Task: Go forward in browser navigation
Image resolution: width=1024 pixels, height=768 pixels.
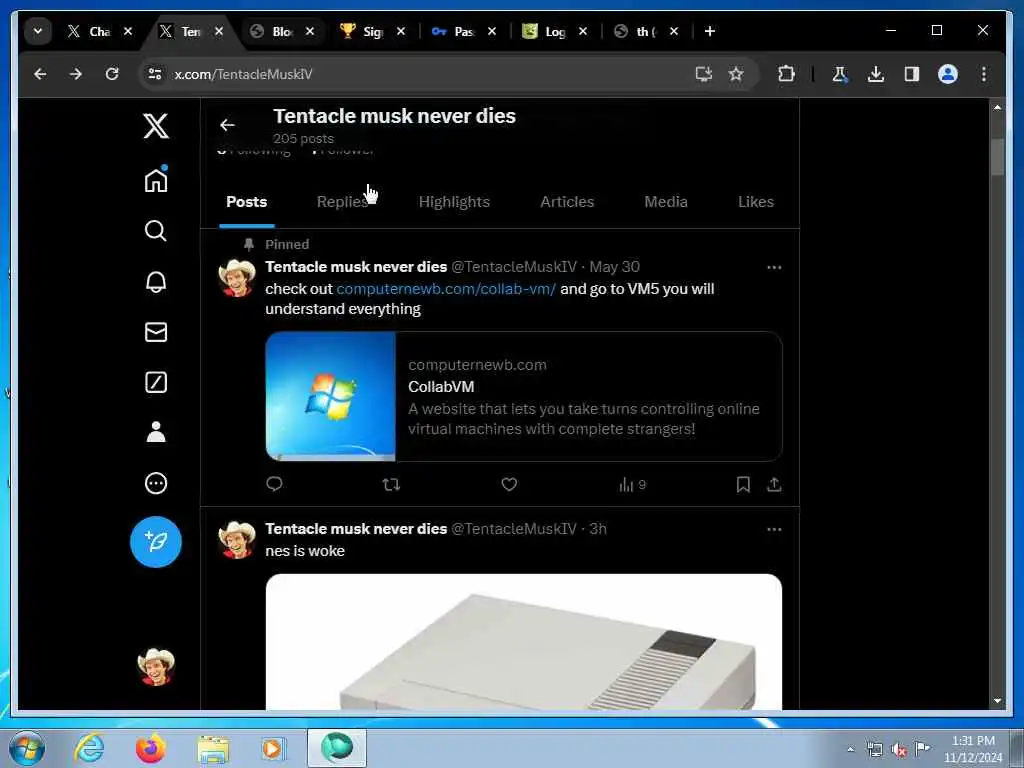Action: tap(76, 74)
